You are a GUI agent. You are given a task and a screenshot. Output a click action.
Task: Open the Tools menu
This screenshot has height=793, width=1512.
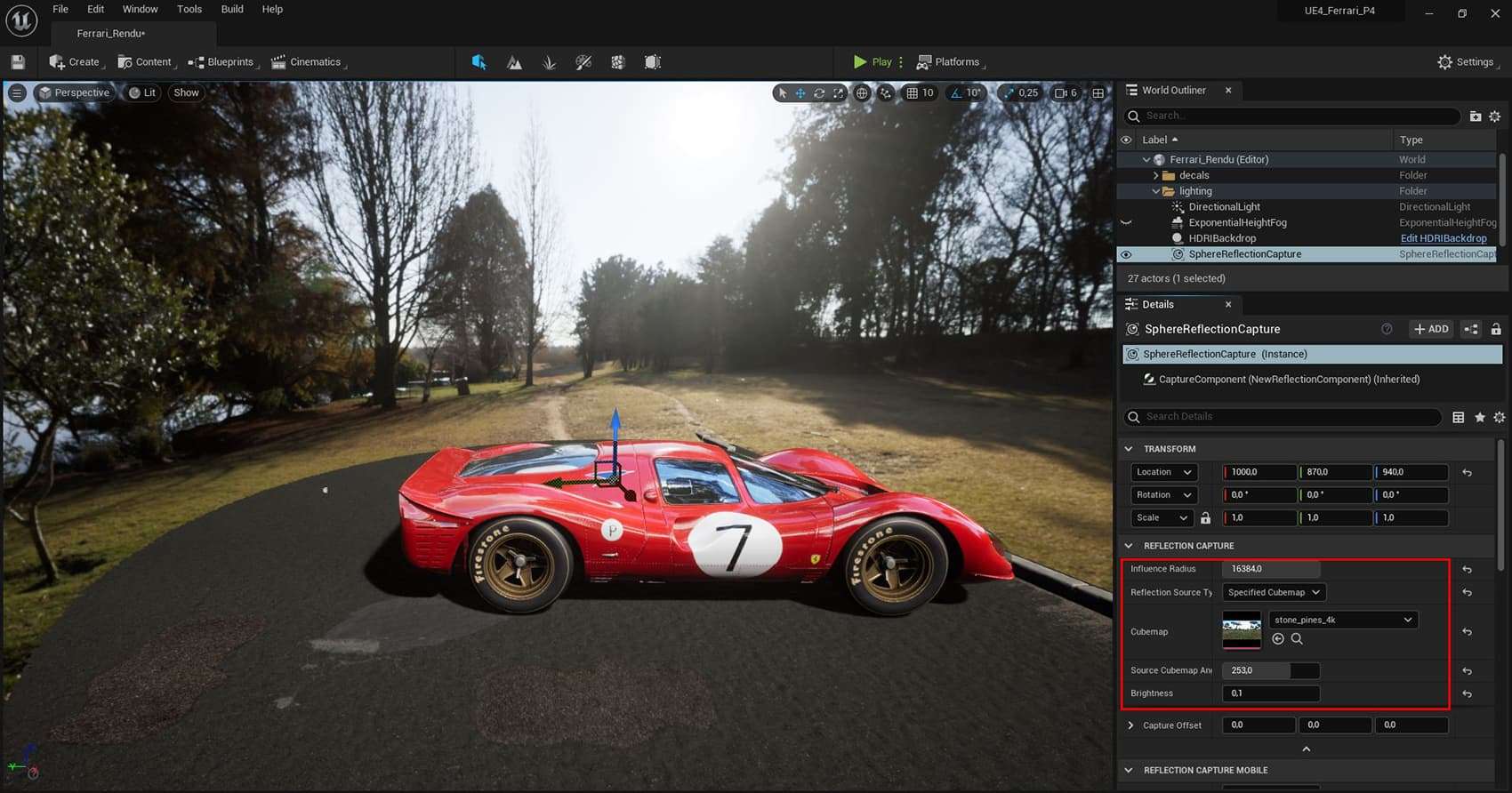189,9
